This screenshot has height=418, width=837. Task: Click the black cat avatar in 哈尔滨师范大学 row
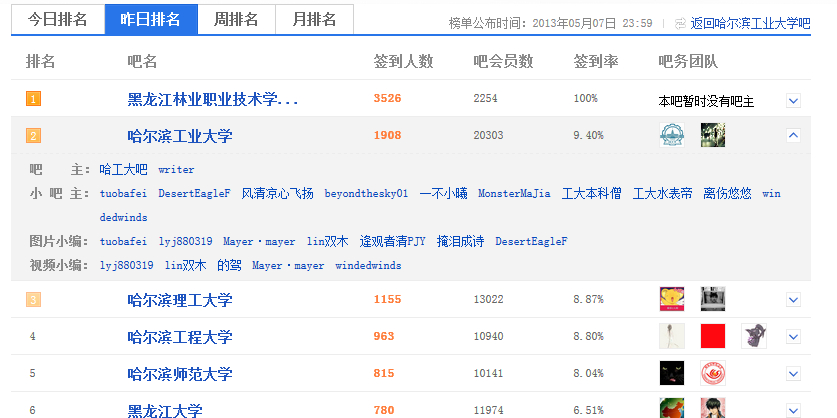click(672, 373)
